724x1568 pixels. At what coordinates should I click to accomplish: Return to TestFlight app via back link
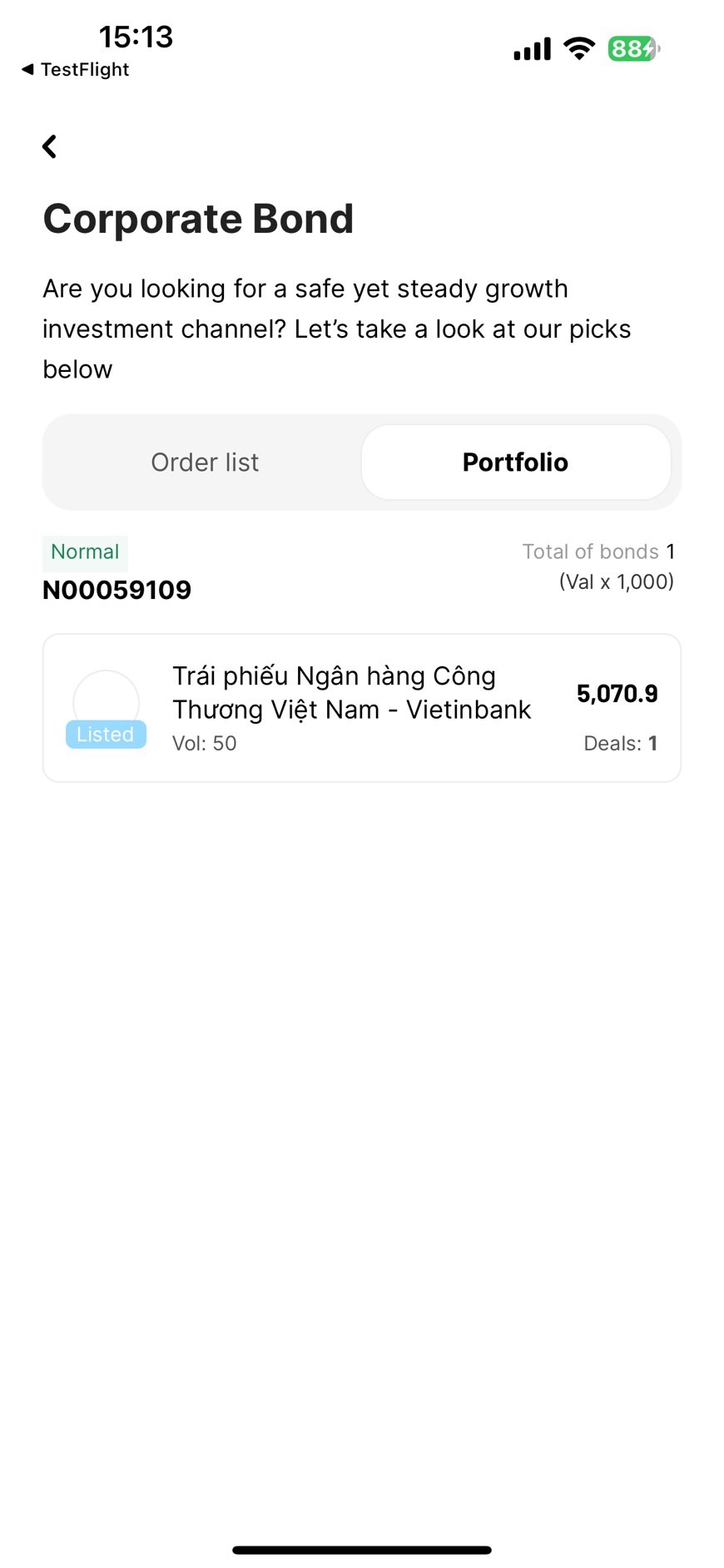[x=83, y=70]
